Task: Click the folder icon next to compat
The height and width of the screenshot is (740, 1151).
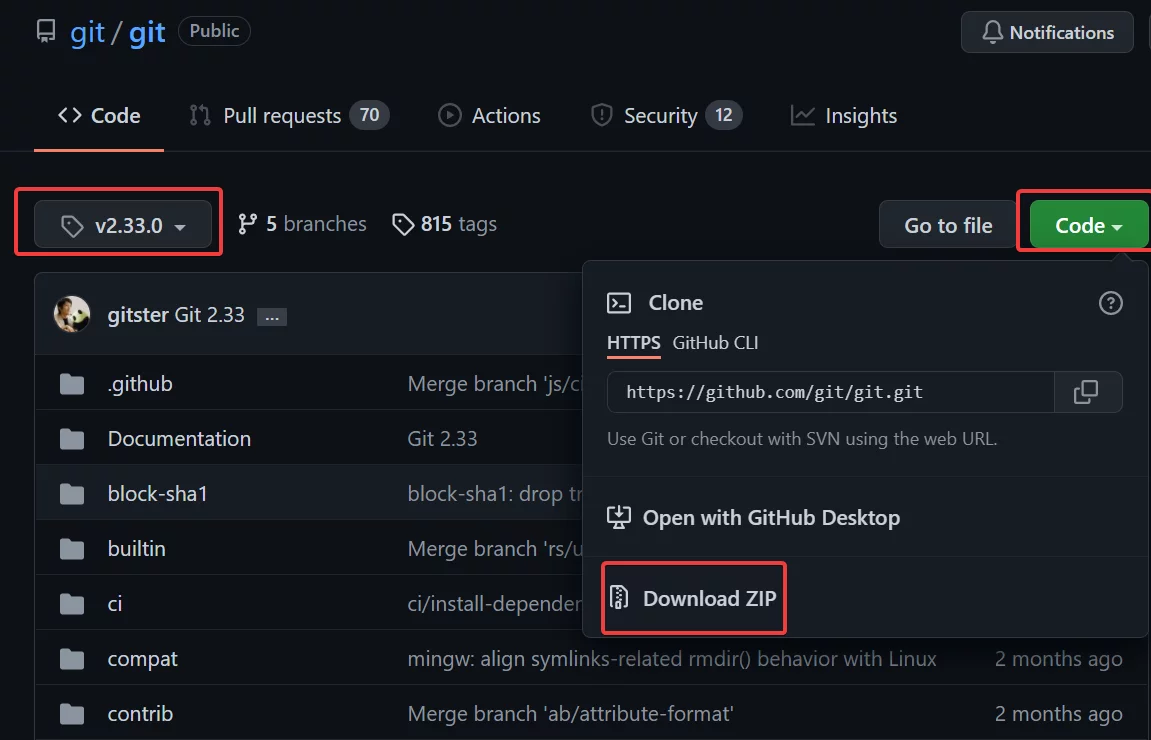Action: point(72,659)
